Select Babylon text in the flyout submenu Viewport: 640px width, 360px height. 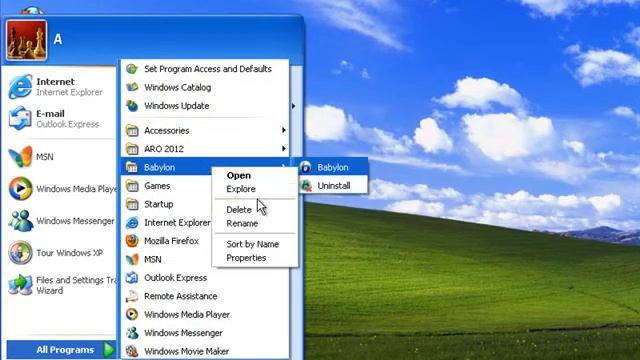pyautogui.click(x=333, y=167)
